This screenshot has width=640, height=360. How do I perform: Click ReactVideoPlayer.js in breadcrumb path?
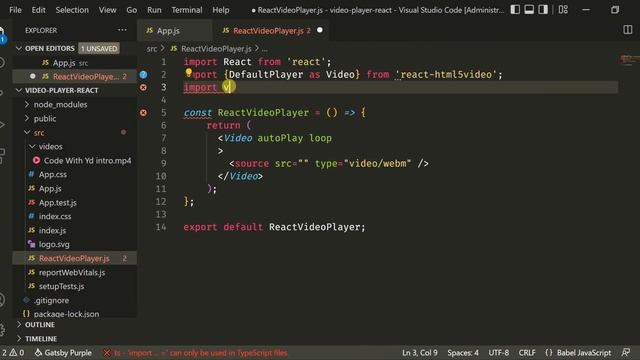(x=216, y=49)
